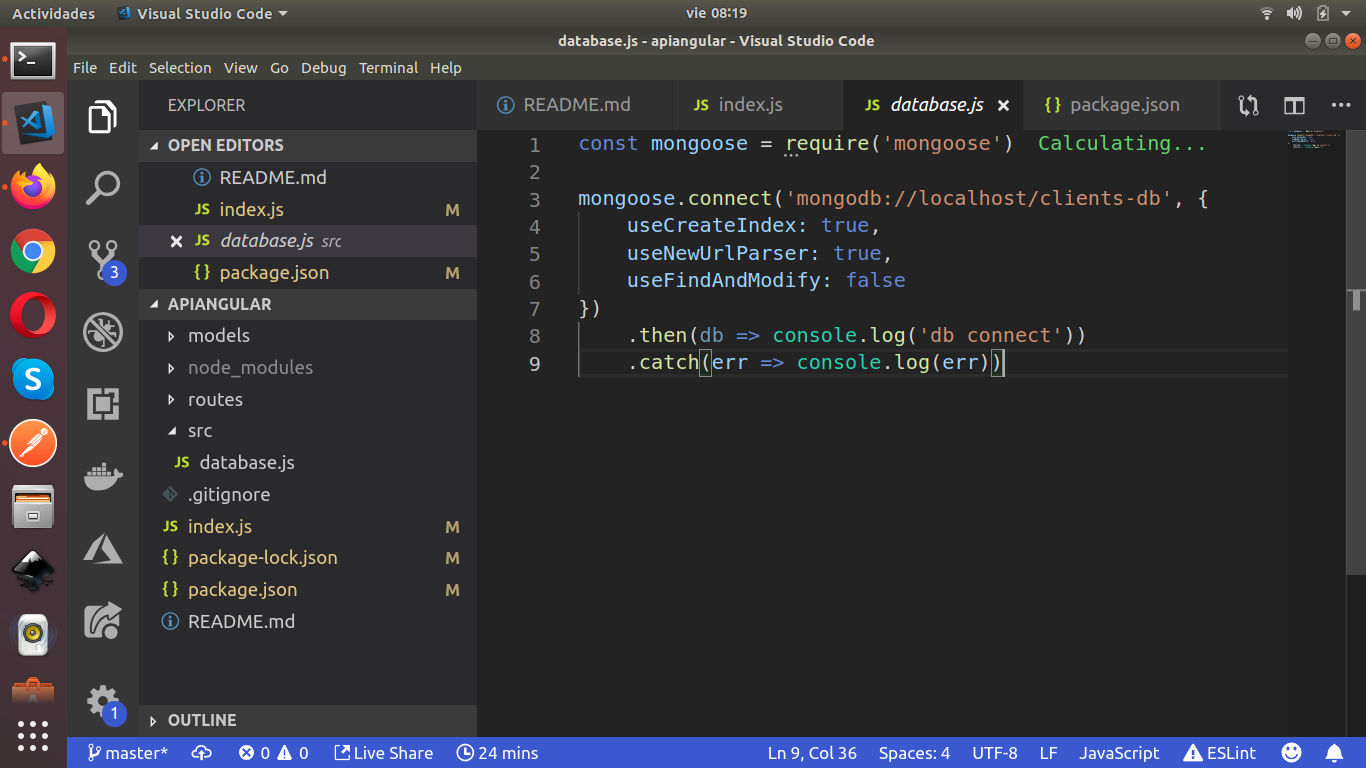Open the Docker view in the activity bar
Screen dimensions: 1366x768
103,477
